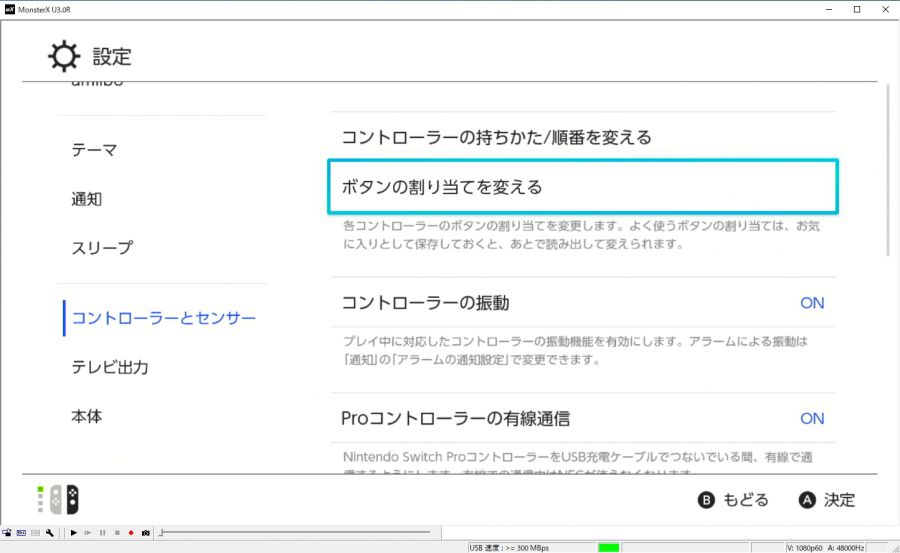Screen dimensions: 900x553
Task: Click the MonsterX app icon in the title bar
Action: (9, 9)
